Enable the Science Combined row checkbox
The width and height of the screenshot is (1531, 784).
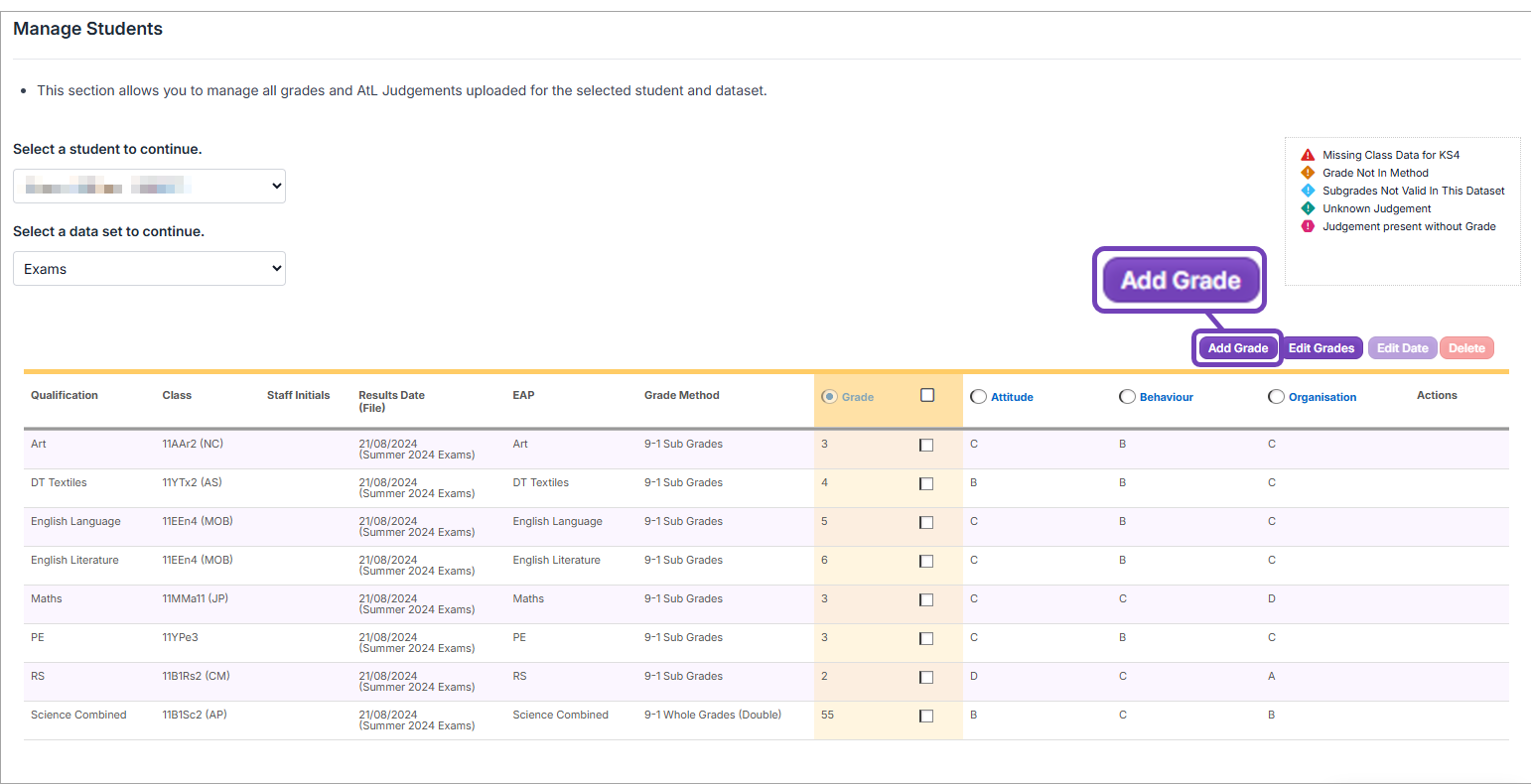pos(926,717)
